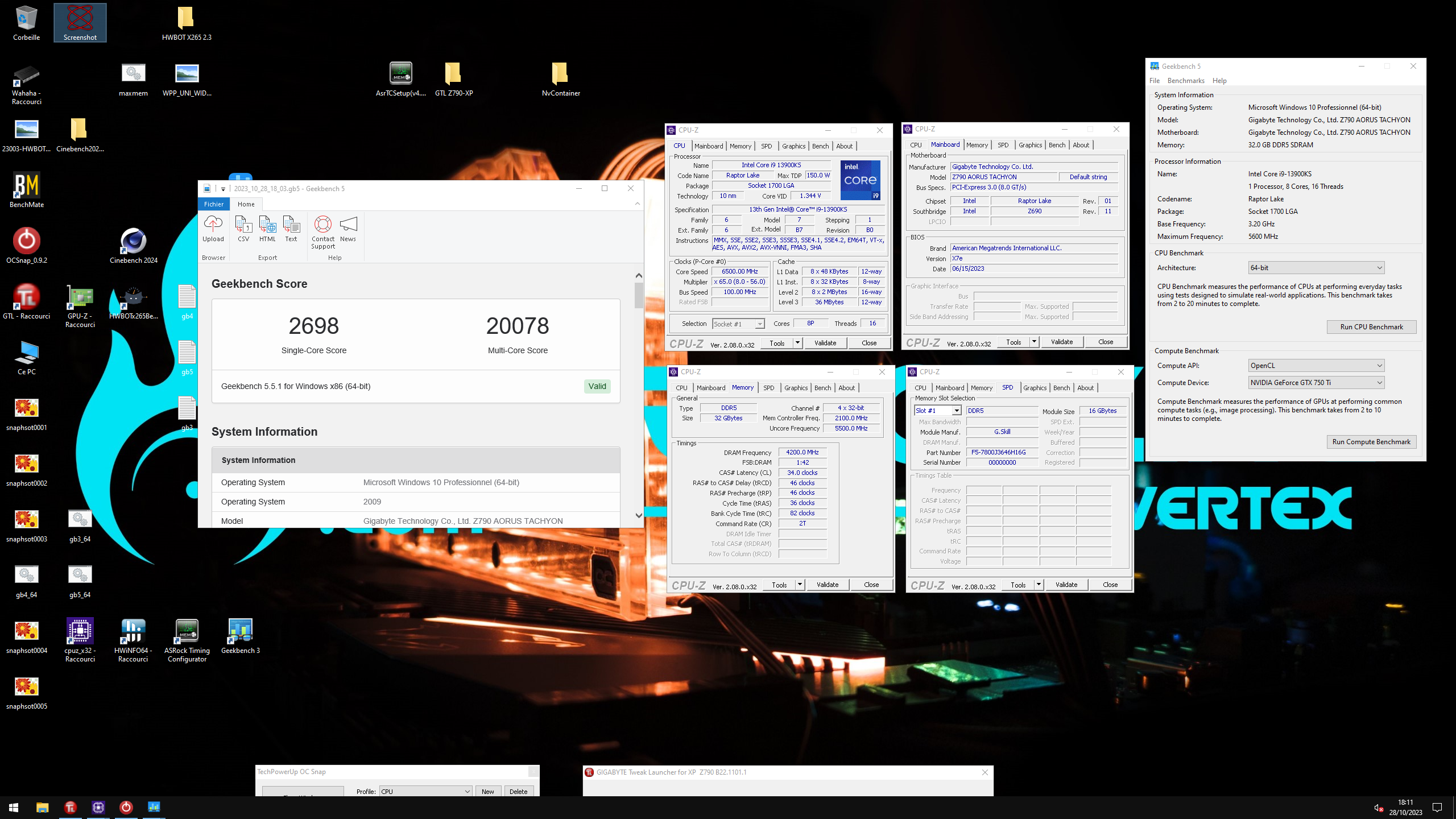This screenshot has height=819, width=1456.
Task: Click the volume icon in system tray
Action: [1379, 808]
